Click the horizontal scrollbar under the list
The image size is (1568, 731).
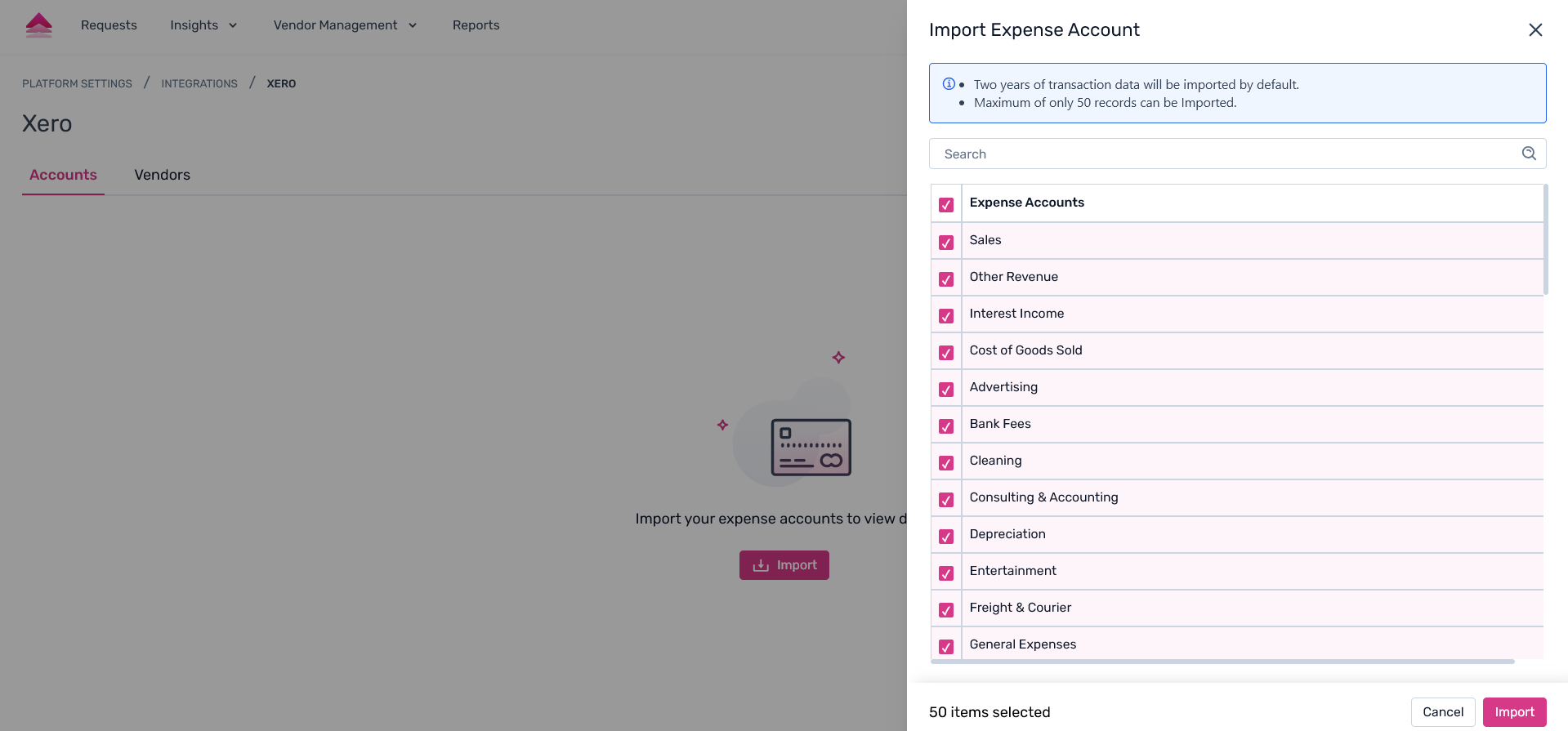[1222, 662]
